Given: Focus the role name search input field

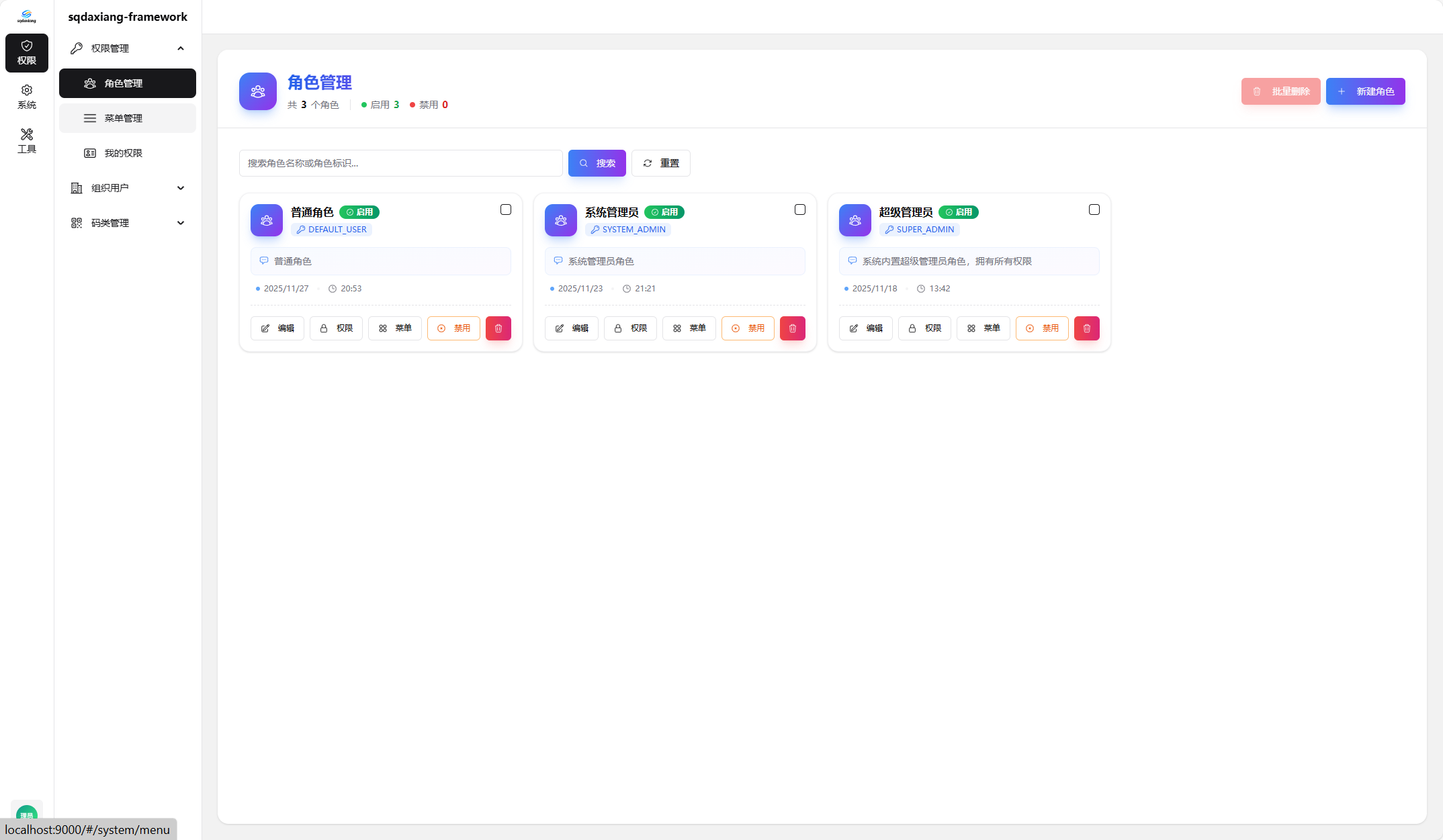Looking at the screenshot, I should (400, 163).
